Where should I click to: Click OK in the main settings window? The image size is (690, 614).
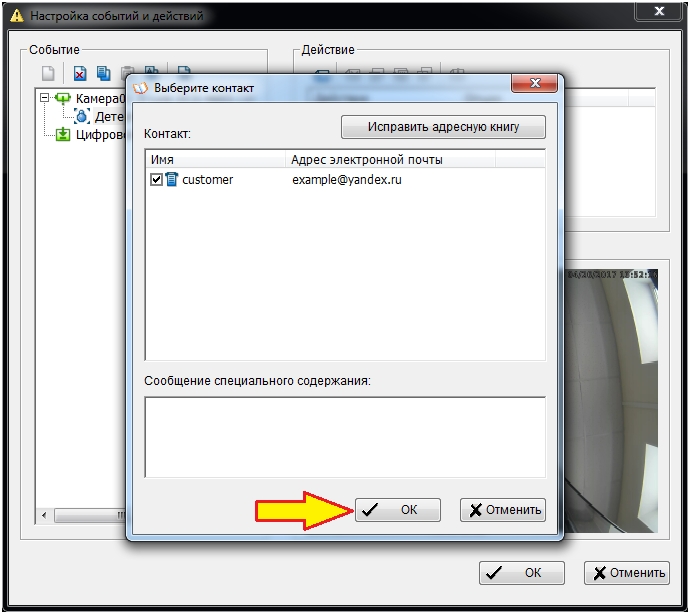coord(521,573)
